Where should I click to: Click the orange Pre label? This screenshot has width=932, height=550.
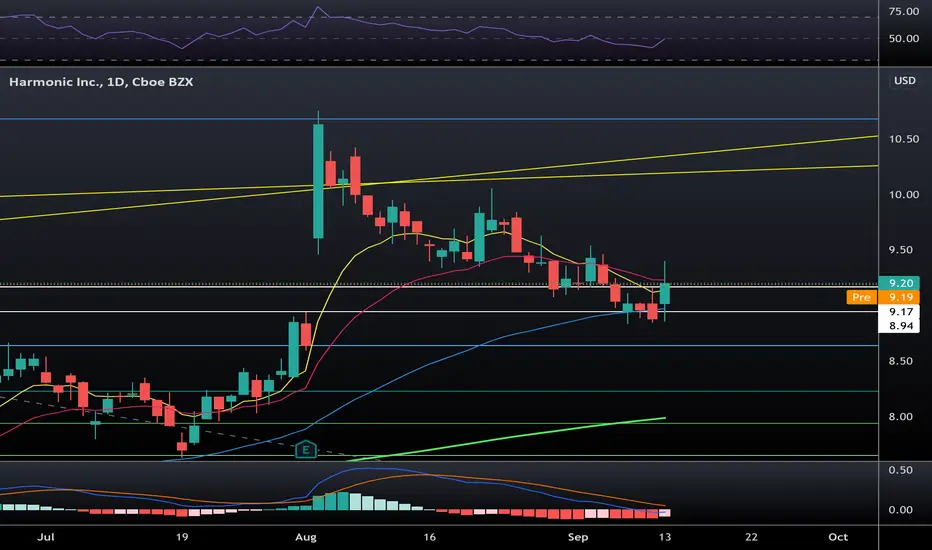861,297
